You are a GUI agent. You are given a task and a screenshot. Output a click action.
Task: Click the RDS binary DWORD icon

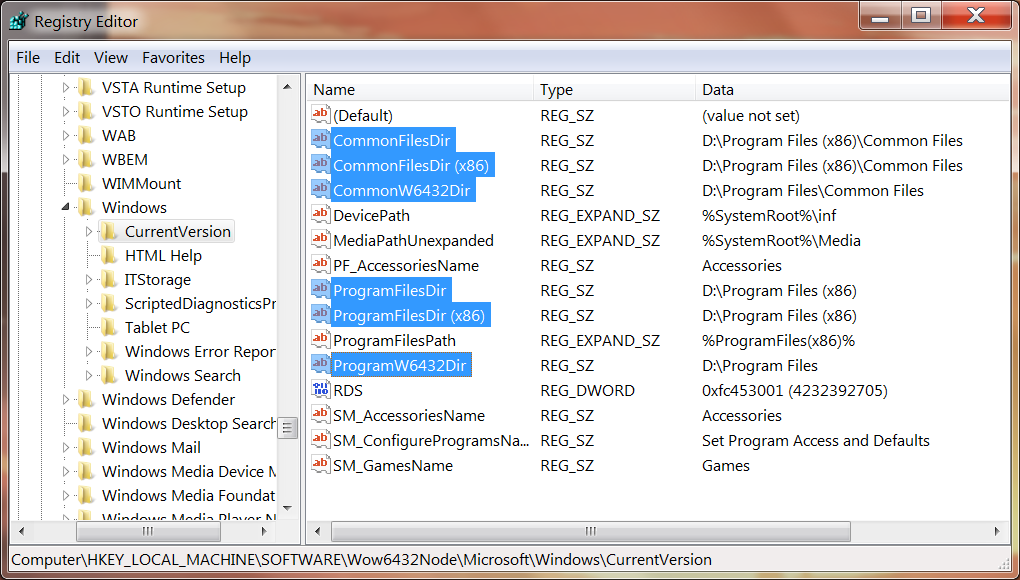[320, 389]
